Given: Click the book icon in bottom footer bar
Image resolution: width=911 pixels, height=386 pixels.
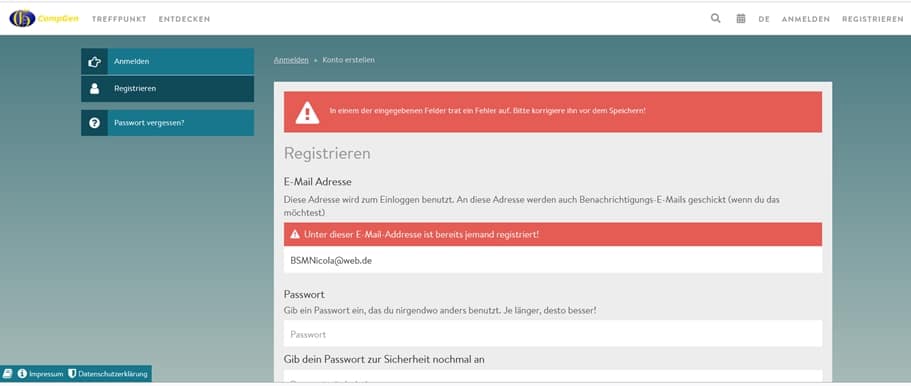Looking at the screenshot, I should point(8,374).
